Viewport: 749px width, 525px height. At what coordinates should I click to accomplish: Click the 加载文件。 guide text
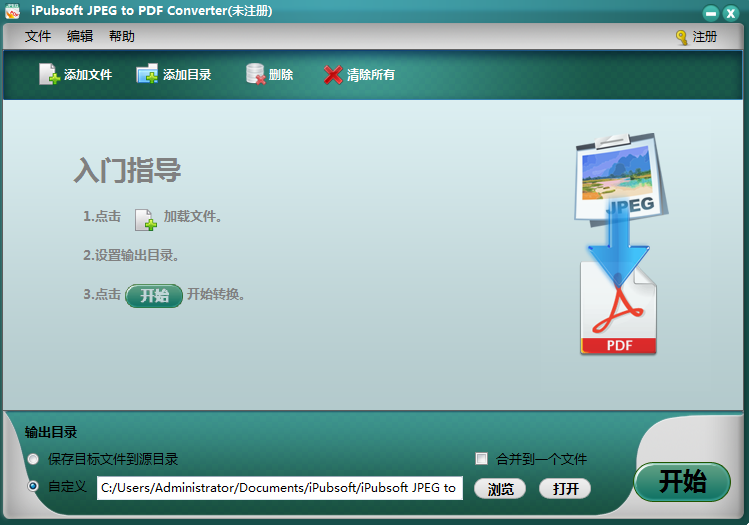(x=193, y=216)
